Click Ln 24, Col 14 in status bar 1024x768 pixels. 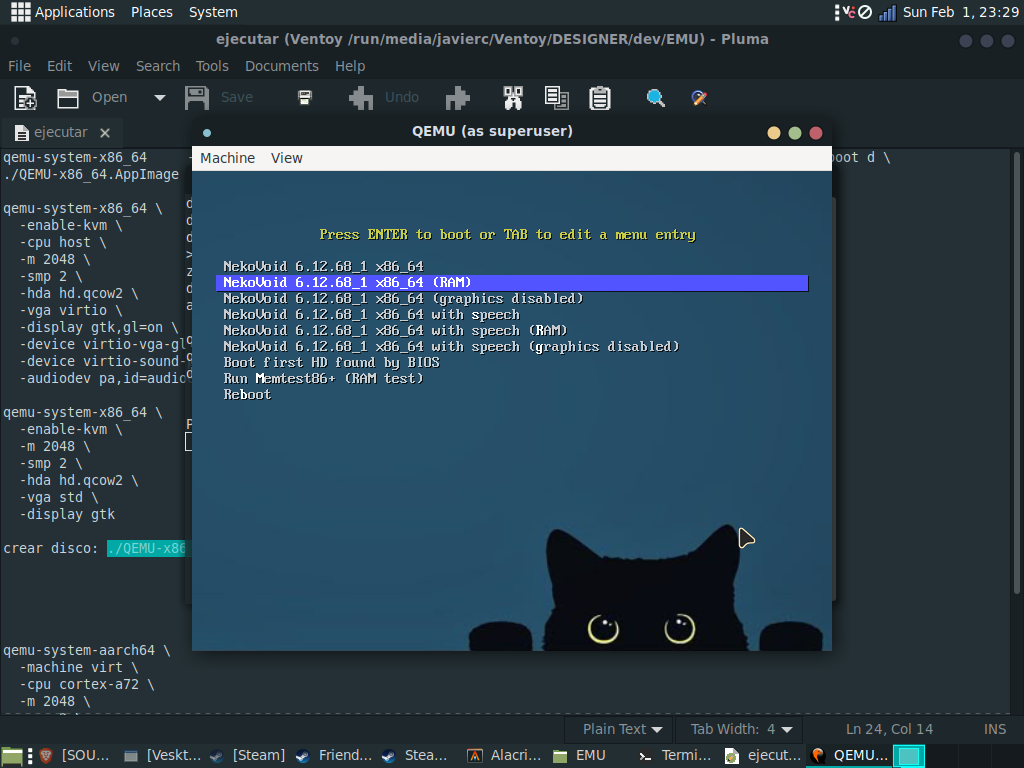click(x=889, y=729)
